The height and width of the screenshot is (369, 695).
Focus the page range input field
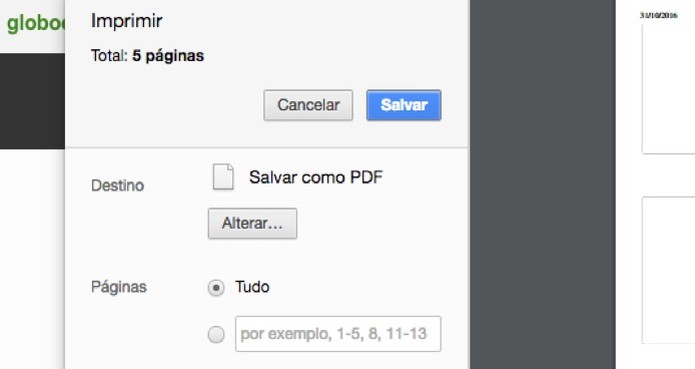pos(338,334)
